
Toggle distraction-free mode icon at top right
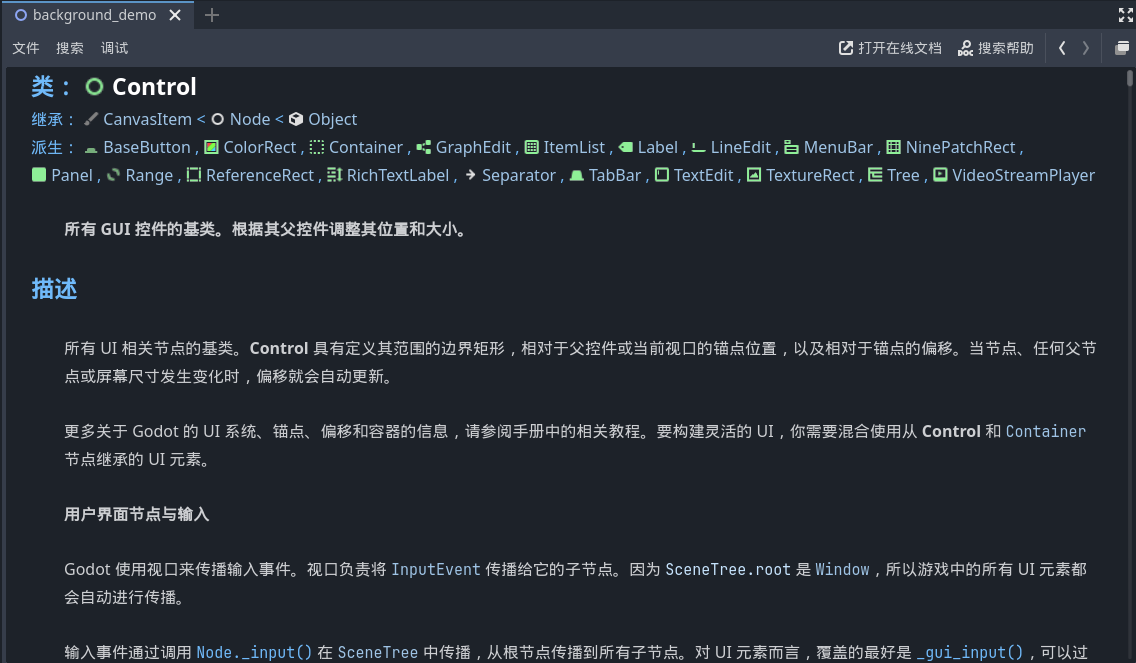[x=1125, y=15]
